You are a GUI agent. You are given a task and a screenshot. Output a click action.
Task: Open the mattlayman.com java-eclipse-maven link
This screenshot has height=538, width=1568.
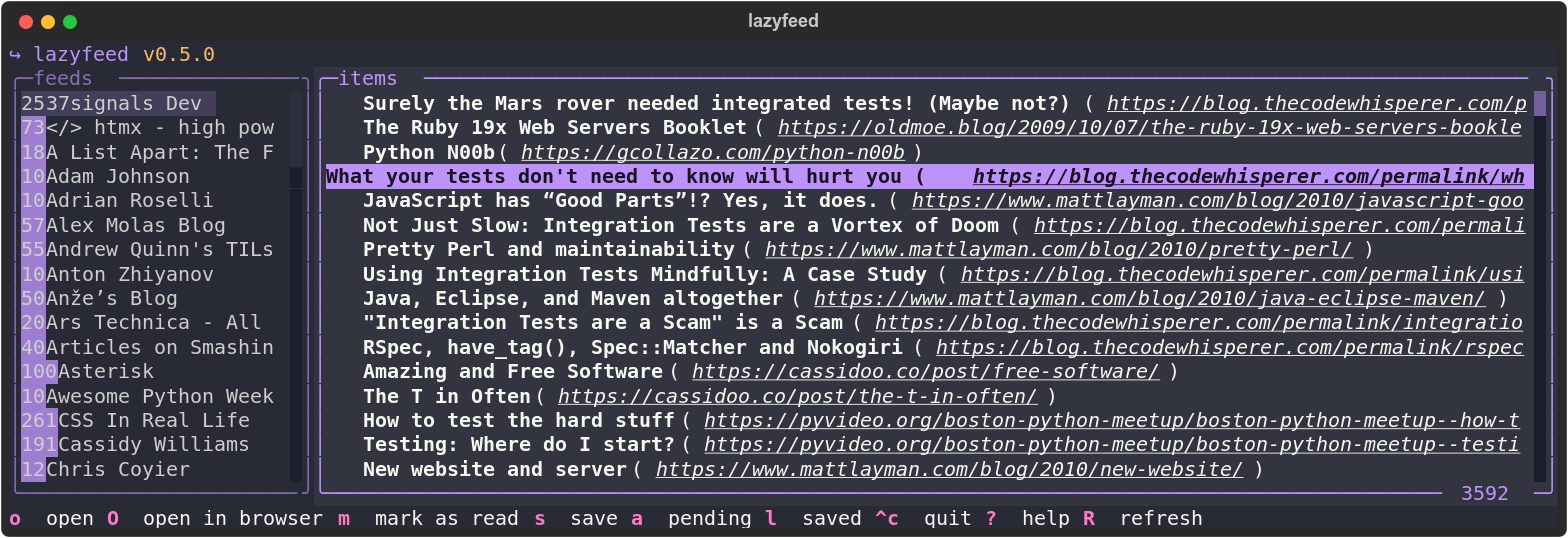pyautogui.click(x=1149, y=299)
